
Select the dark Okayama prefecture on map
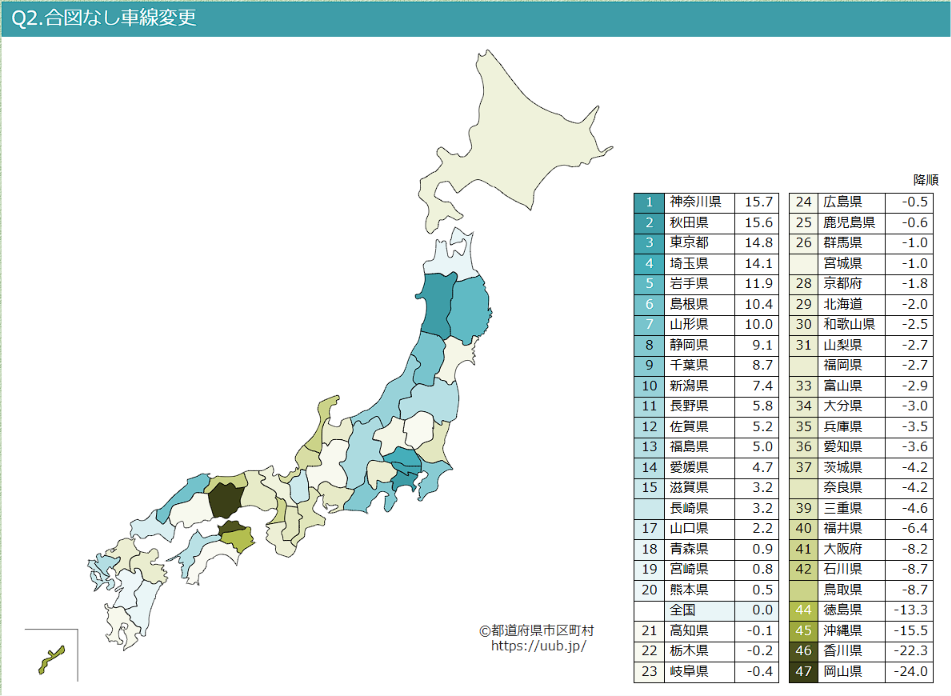tap(226, 500)
